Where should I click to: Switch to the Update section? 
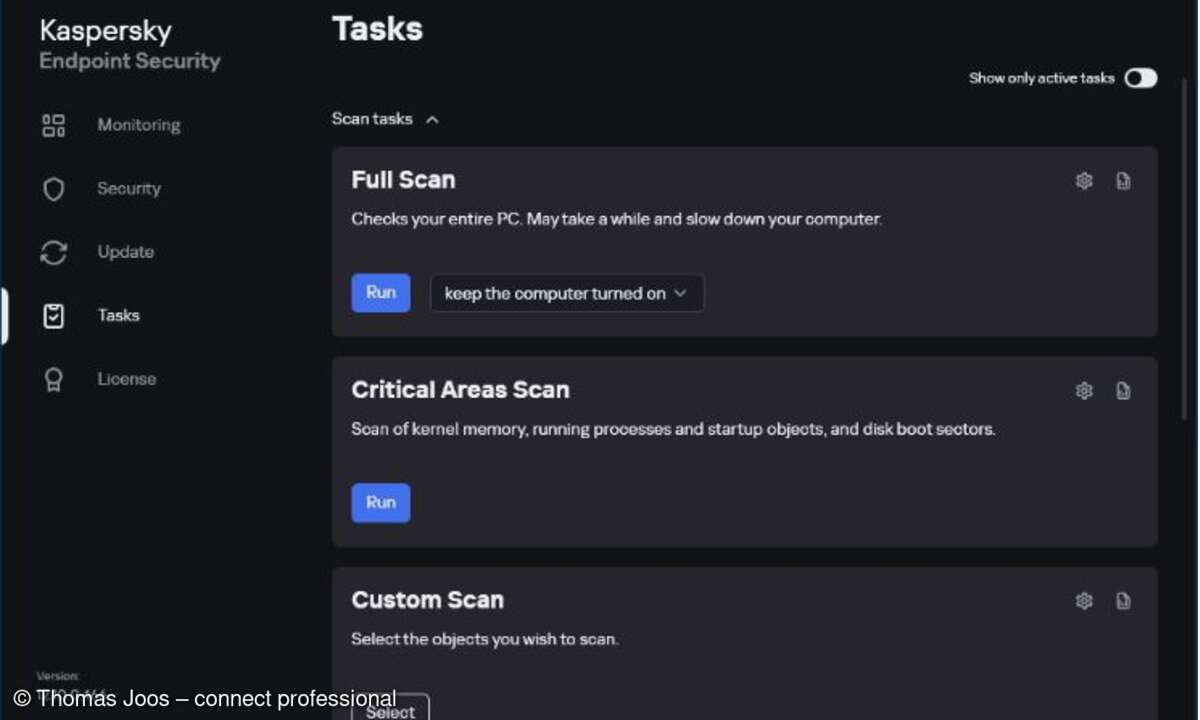tap(125, 252)
